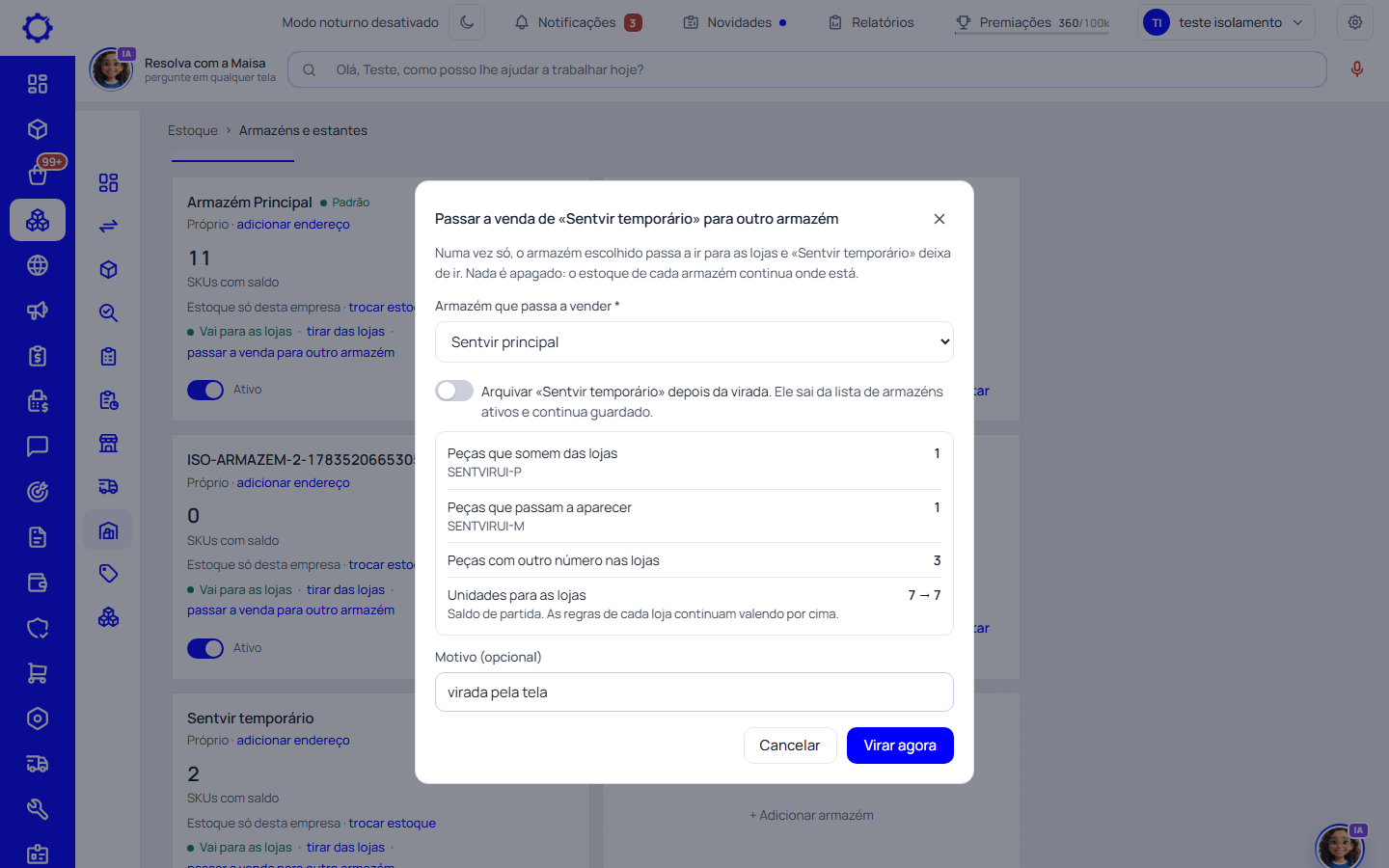
Task: Click Peças com outro número nas lojas row
Action: point(694,560)
